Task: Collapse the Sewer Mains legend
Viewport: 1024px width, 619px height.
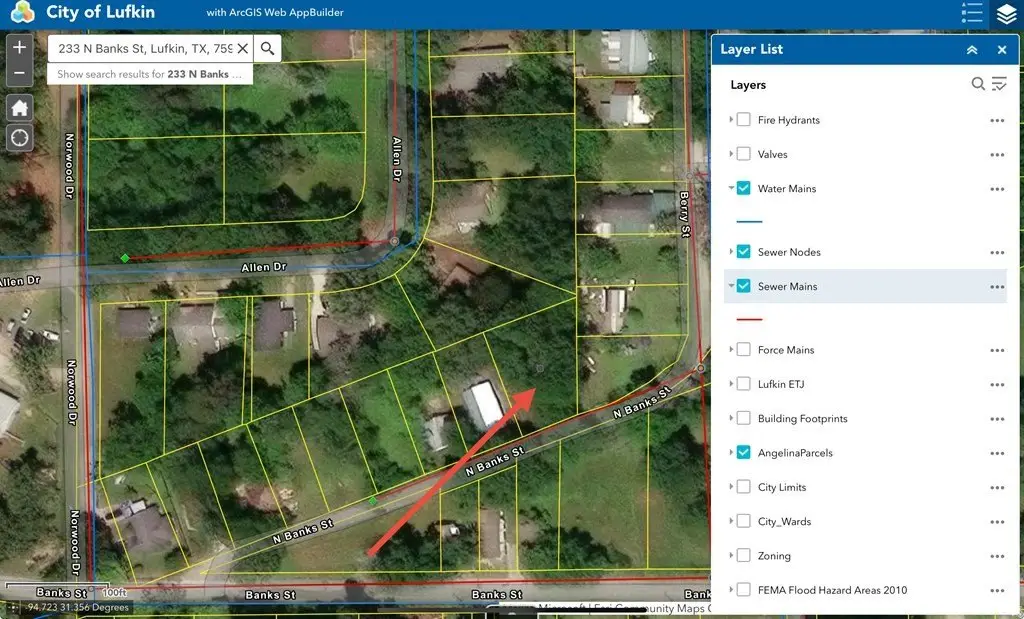Action: coord(731,287)
